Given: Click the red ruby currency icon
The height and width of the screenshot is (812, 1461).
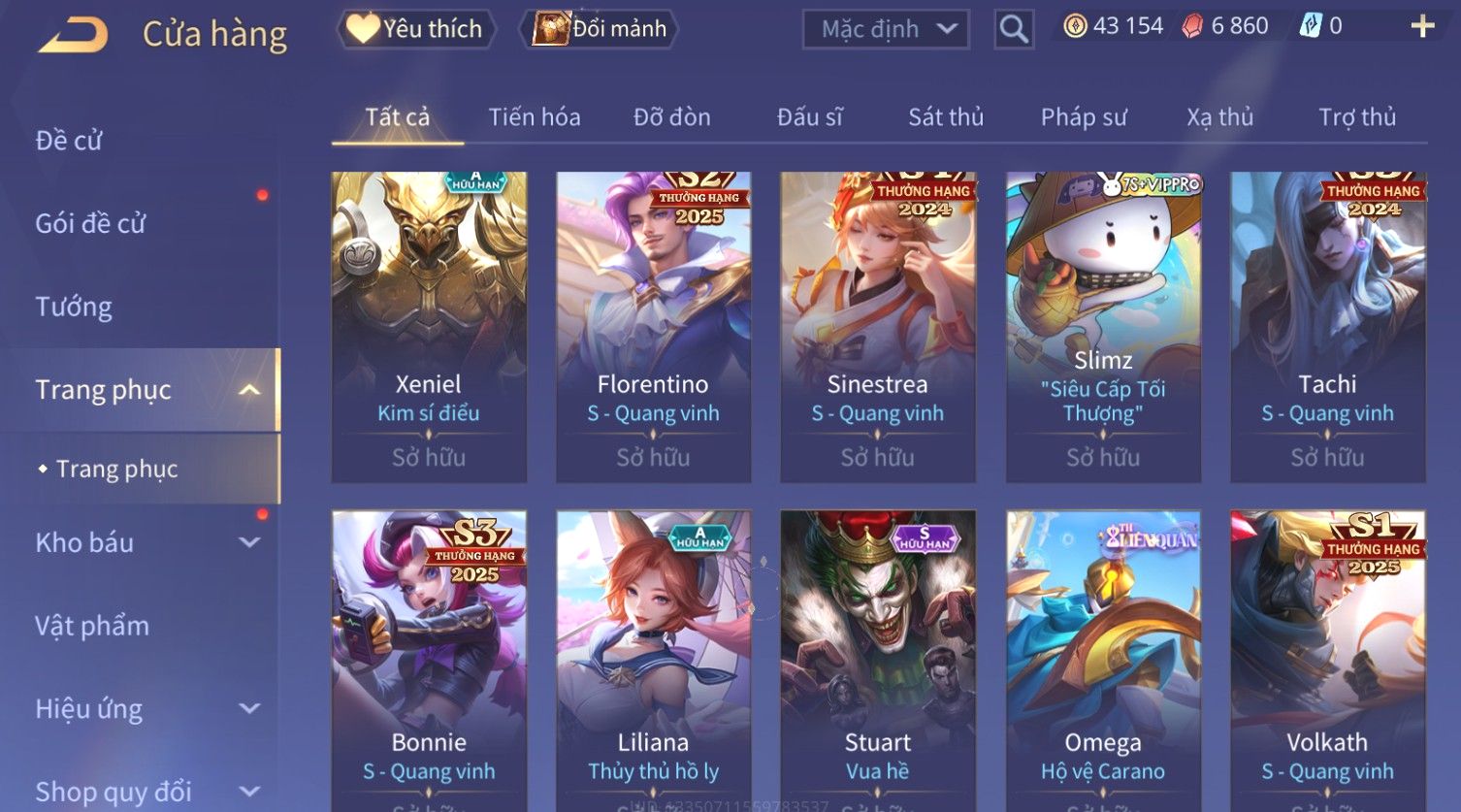Looking at the screenshot, I should click(1192, 26).
